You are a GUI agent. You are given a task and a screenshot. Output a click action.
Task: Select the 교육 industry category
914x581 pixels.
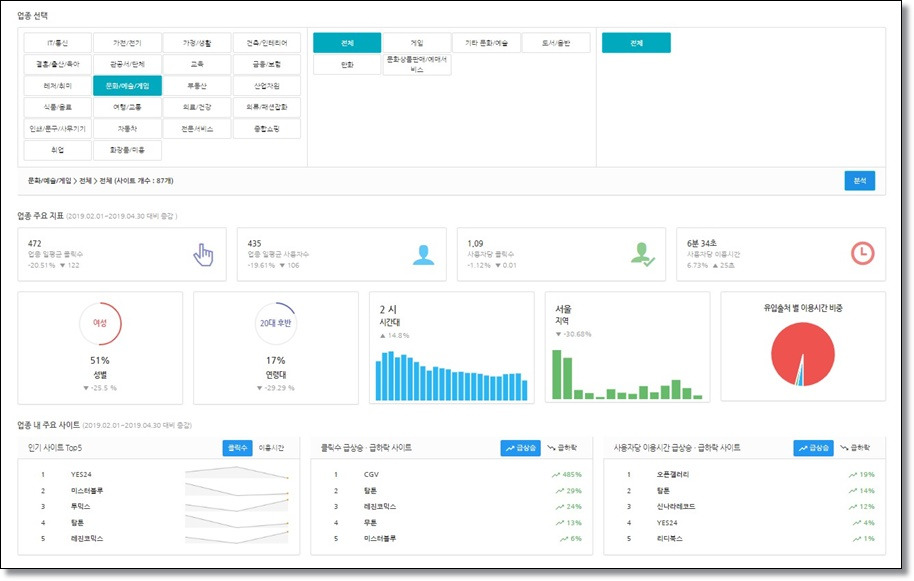click(x=197, y=65)
